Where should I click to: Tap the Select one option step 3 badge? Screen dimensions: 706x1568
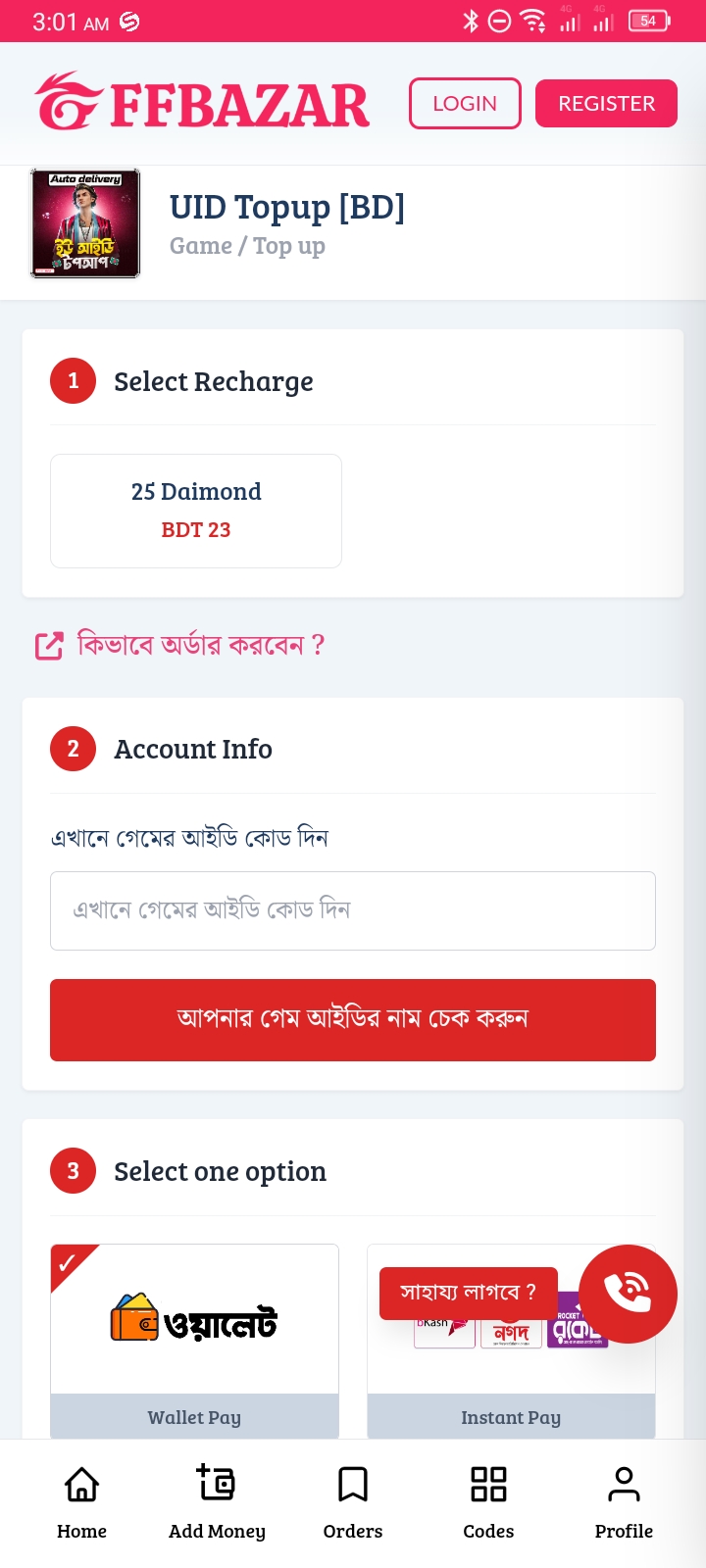[x=73, y=1171]
